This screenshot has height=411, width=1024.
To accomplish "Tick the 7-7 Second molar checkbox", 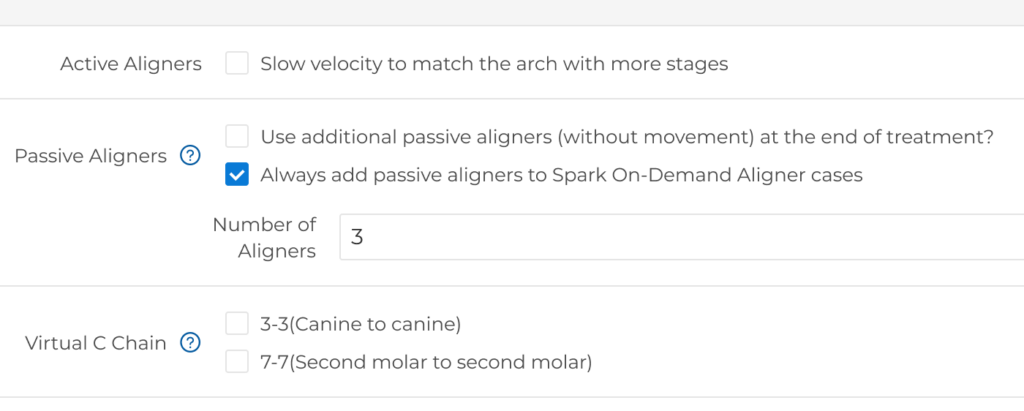I will [x=237, y=362].
